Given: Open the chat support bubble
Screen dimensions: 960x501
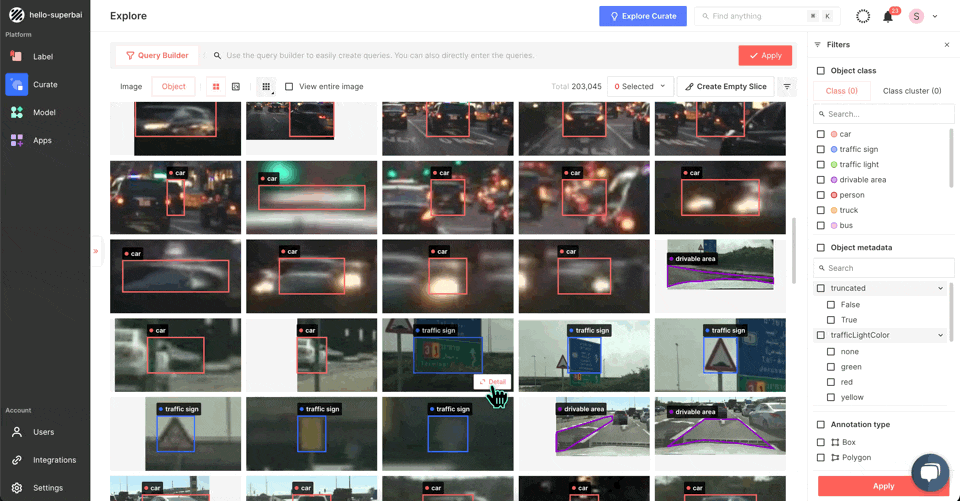Looking at the screenshot, I should tap(930, 472).
